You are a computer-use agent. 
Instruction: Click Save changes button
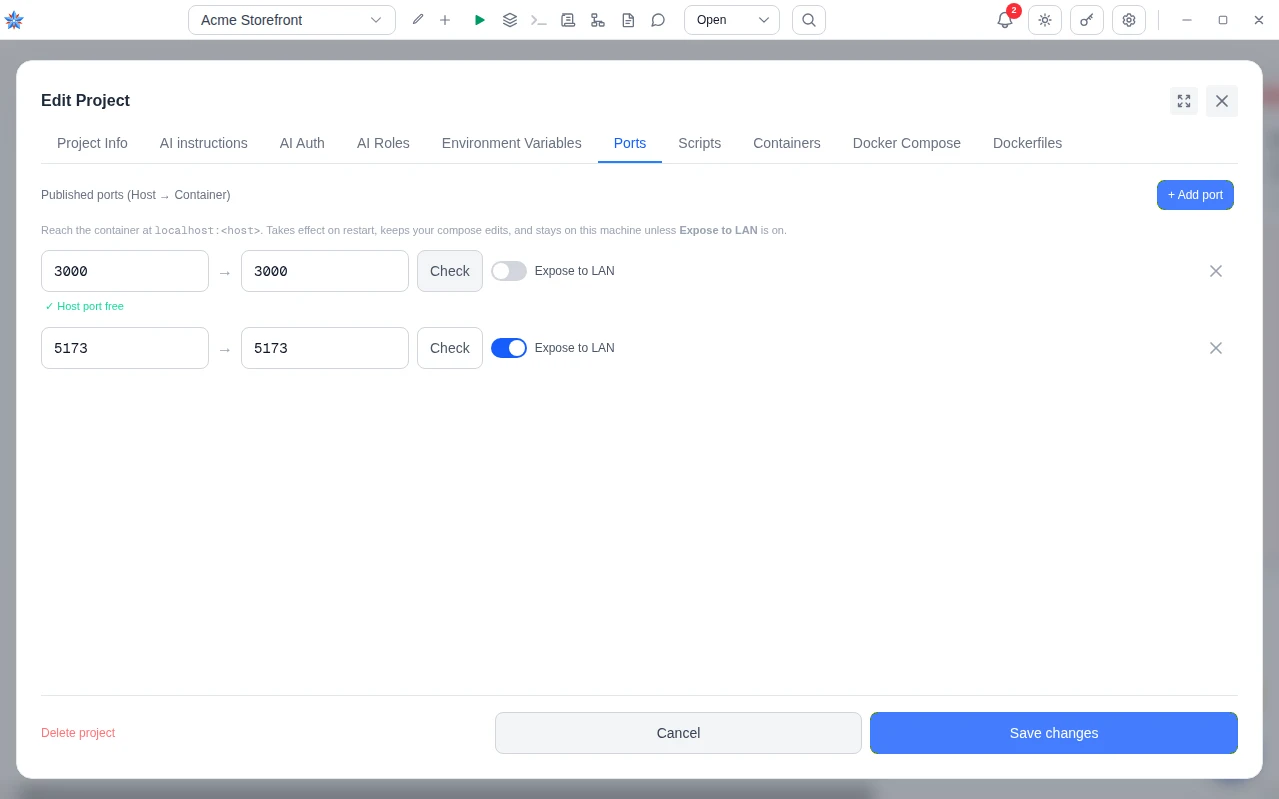(x=1054, y=733)
